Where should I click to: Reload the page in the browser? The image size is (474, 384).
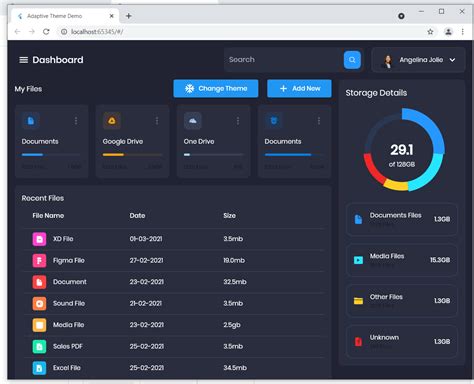click(46, 32)
